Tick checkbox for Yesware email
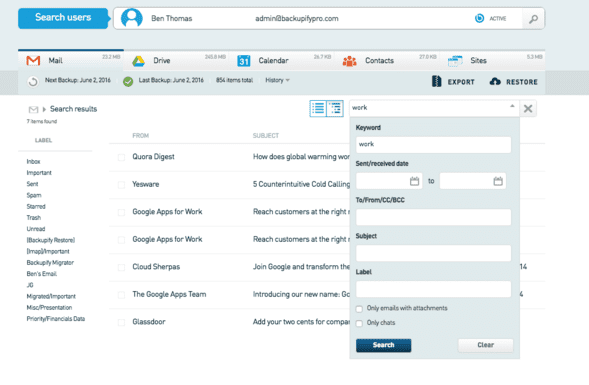This screenshot has height=385, width=589. [x=121, y=185]
